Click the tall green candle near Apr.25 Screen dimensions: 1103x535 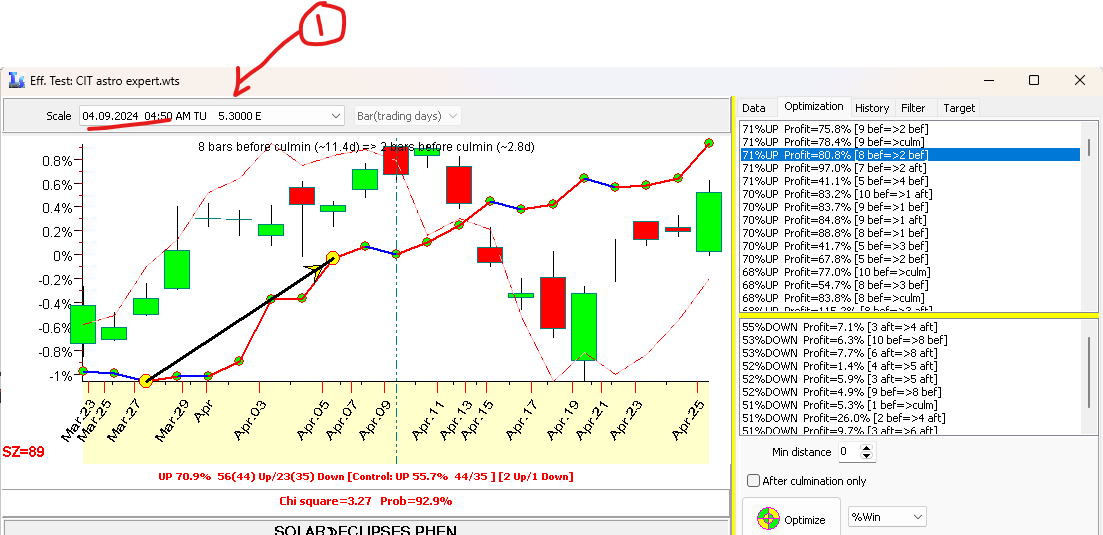click(709, 222)
